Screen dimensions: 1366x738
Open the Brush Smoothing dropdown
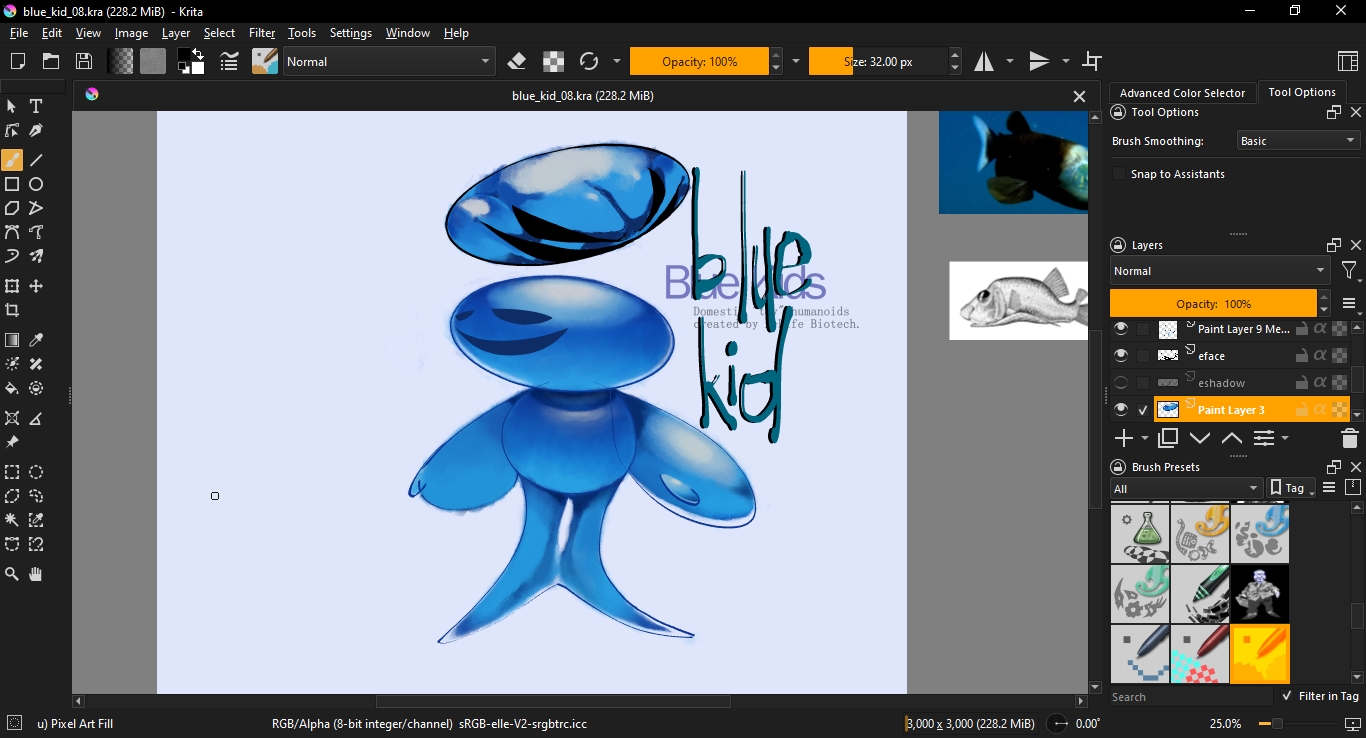tap(1298, 141)
